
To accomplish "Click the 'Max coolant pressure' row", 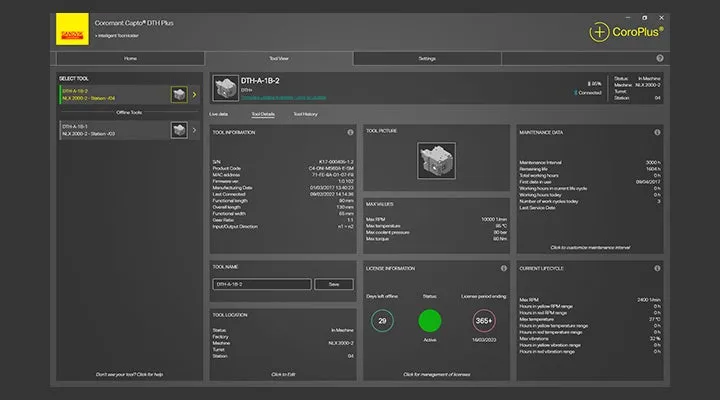I will pyautogui.click(x=436, y=232).
